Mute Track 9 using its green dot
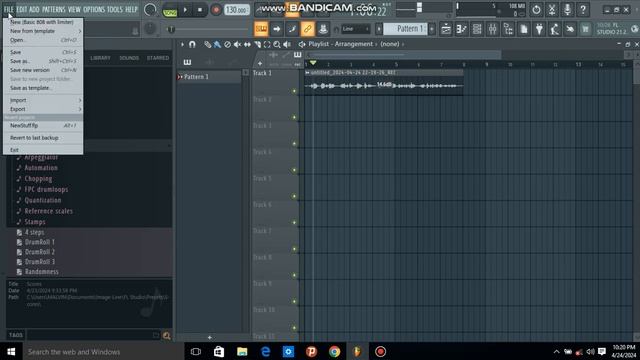 point(294,302)
